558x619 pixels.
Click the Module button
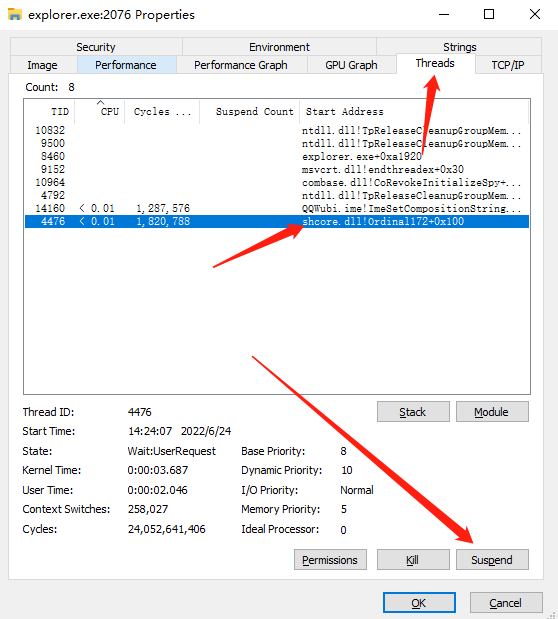[x=492, y=412]
